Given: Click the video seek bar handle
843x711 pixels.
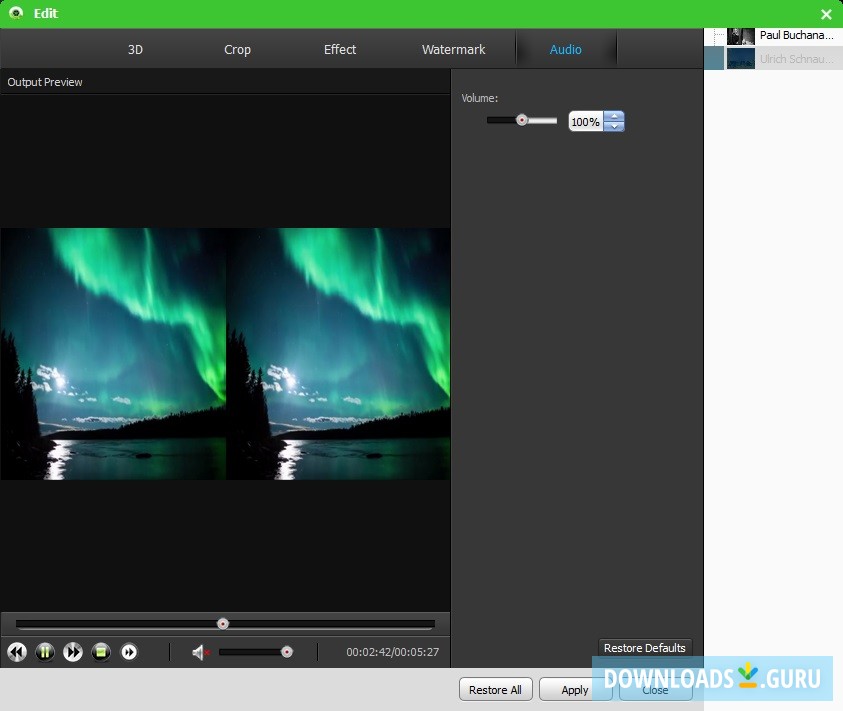Looking at the screenshot, I should (223, 623).
